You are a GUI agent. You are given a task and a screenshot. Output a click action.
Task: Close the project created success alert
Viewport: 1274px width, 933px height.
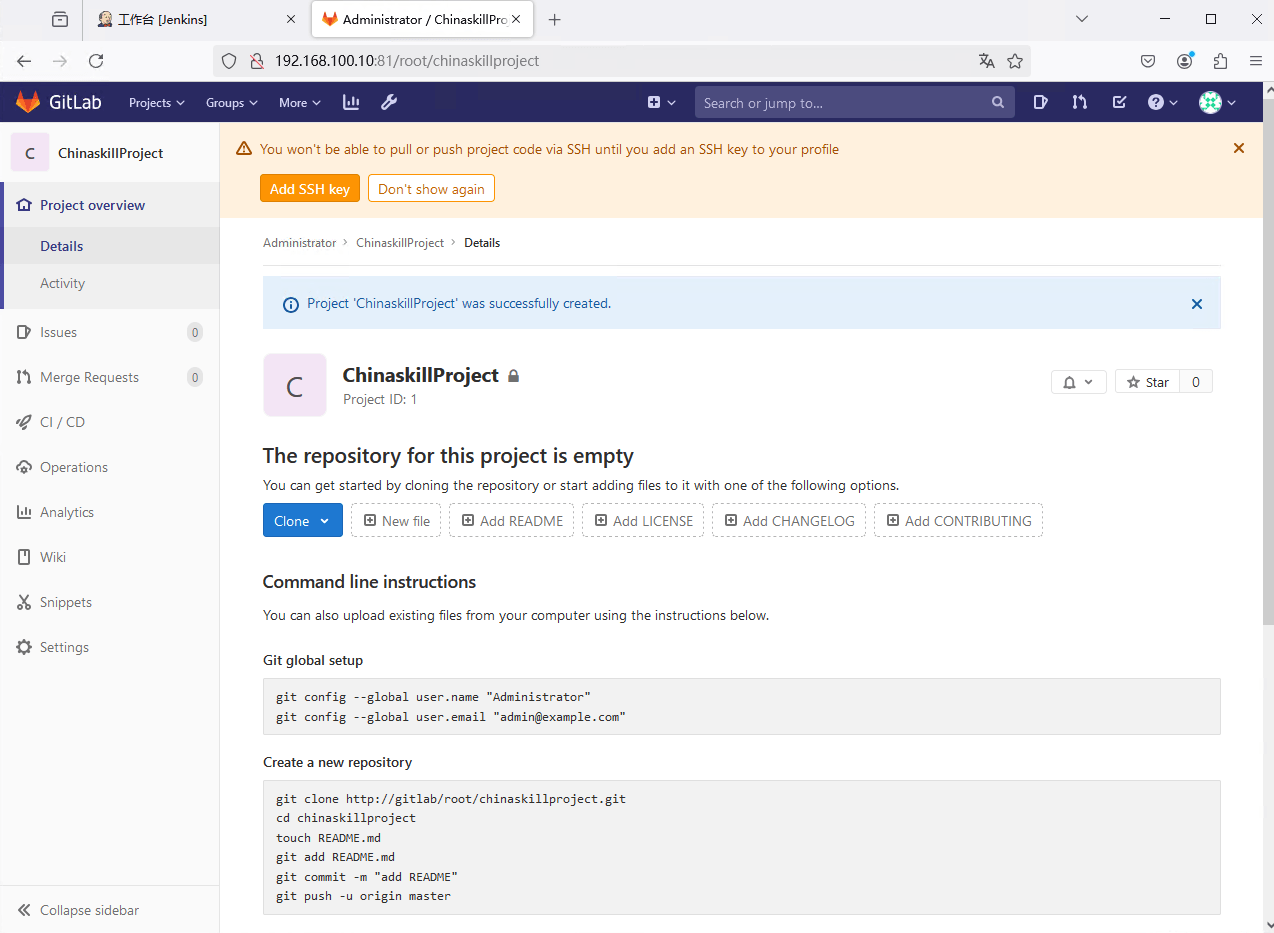[x=1196, y=304]
